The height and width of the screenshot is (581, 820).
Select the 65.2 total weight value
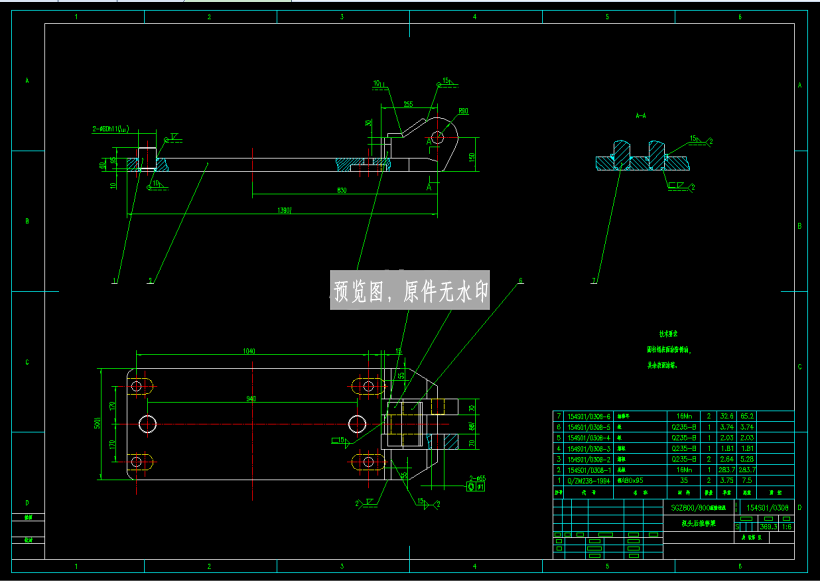[x=747, y=416]
